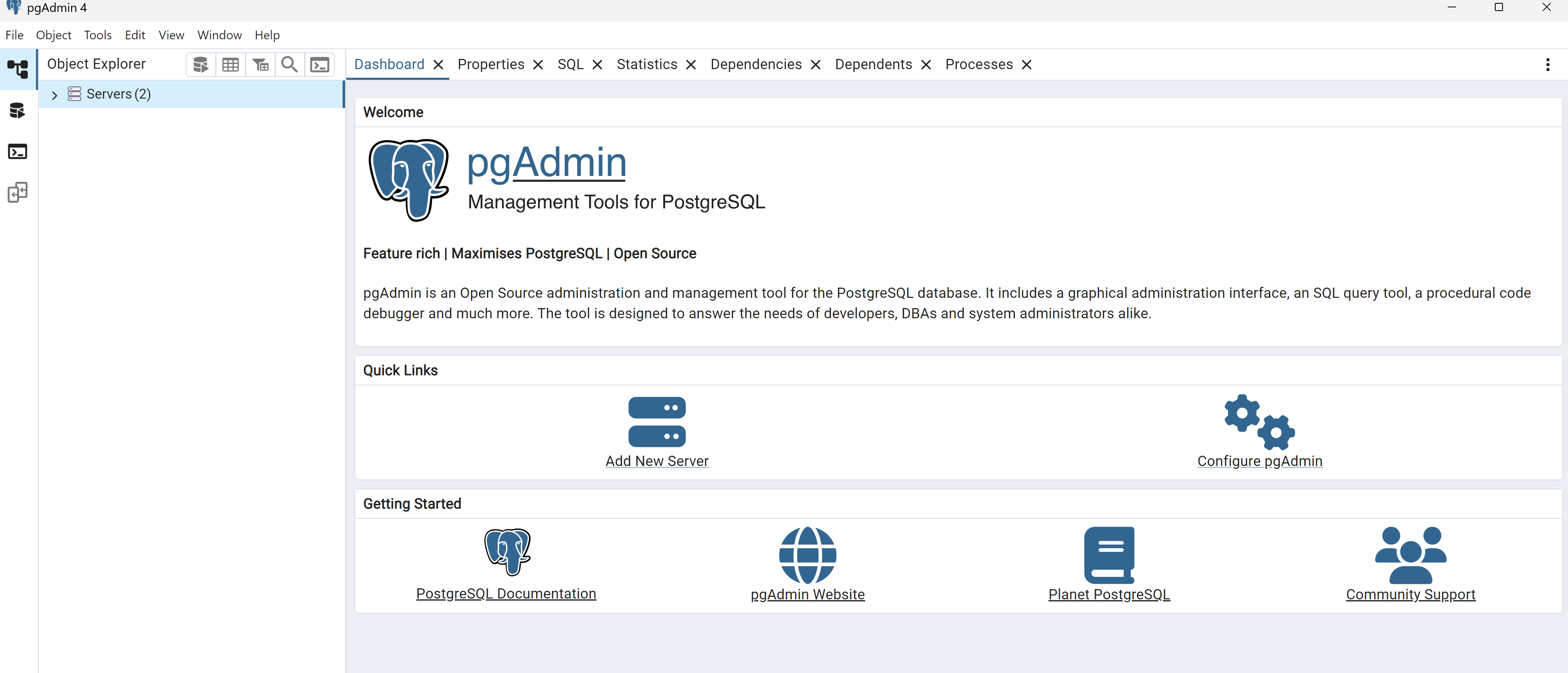Switch to the Dependencies tab
The image size is (1568, 673).
[756, 65]
